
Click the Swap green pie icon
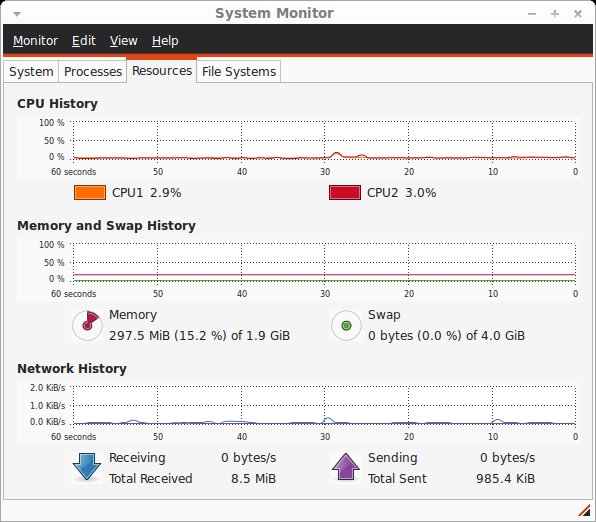(346, 325)
